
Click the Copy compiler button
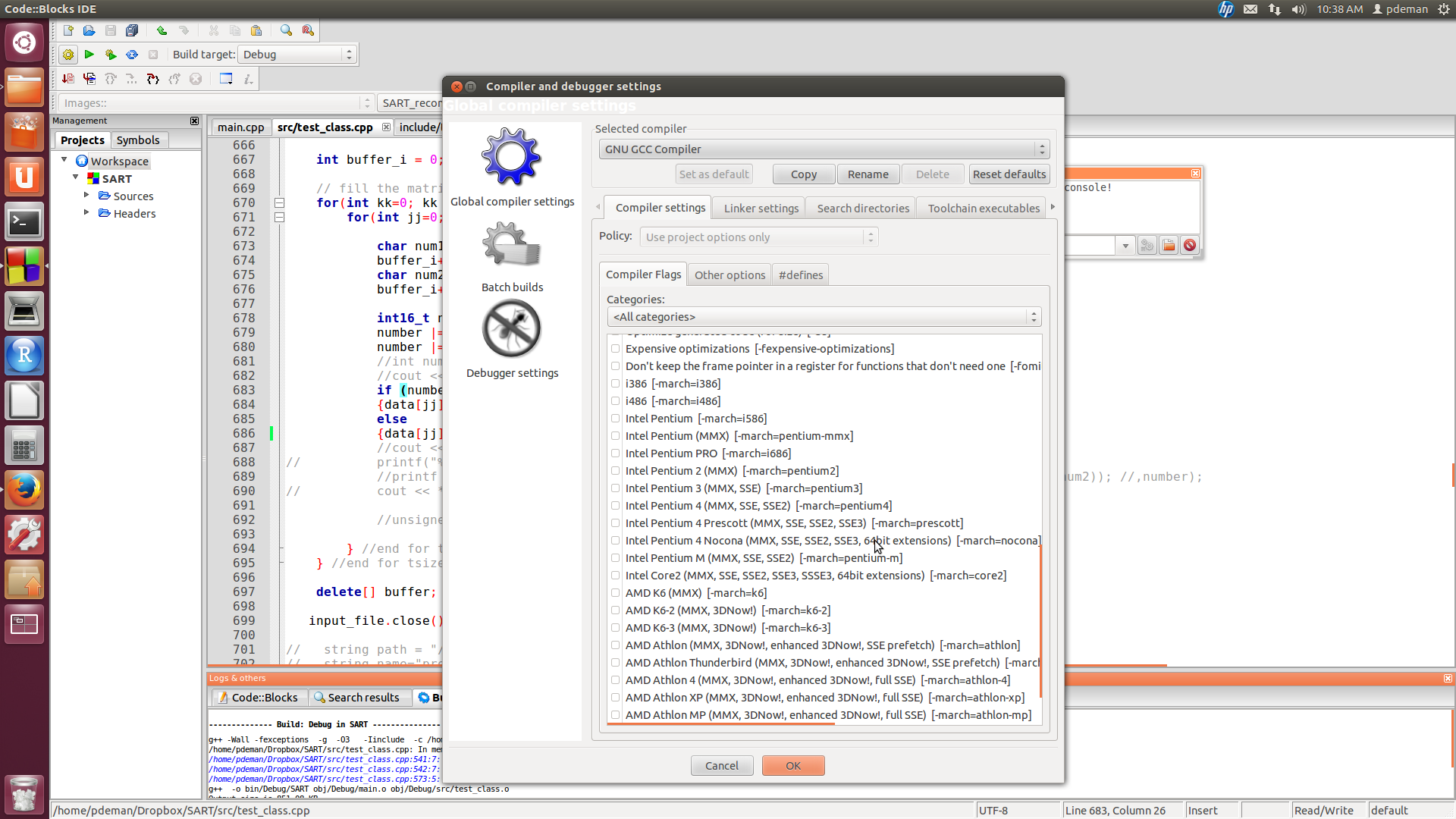click(x=804, y=174)
